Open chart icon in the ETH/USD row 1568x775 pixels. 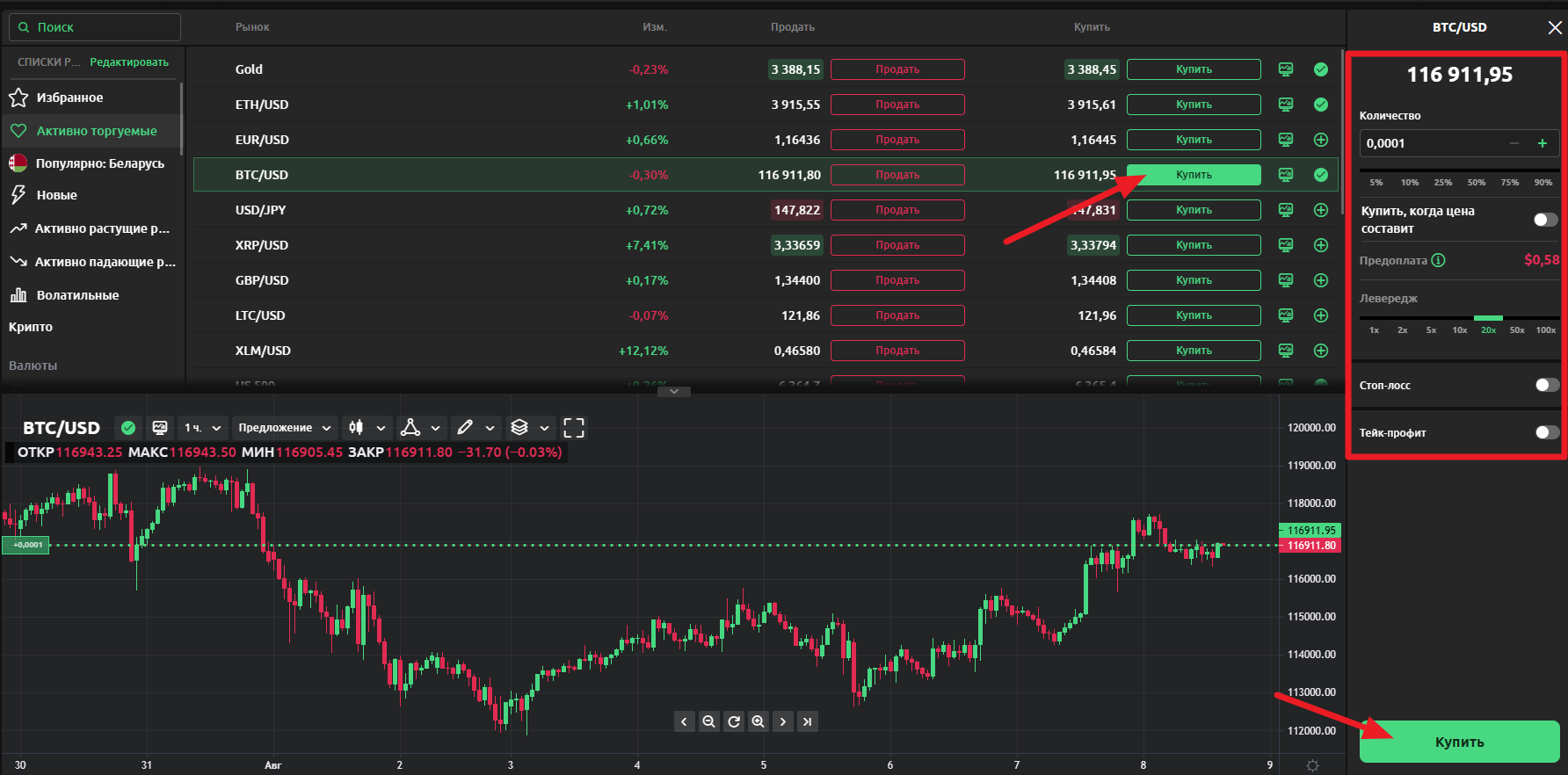(1286, 105)
